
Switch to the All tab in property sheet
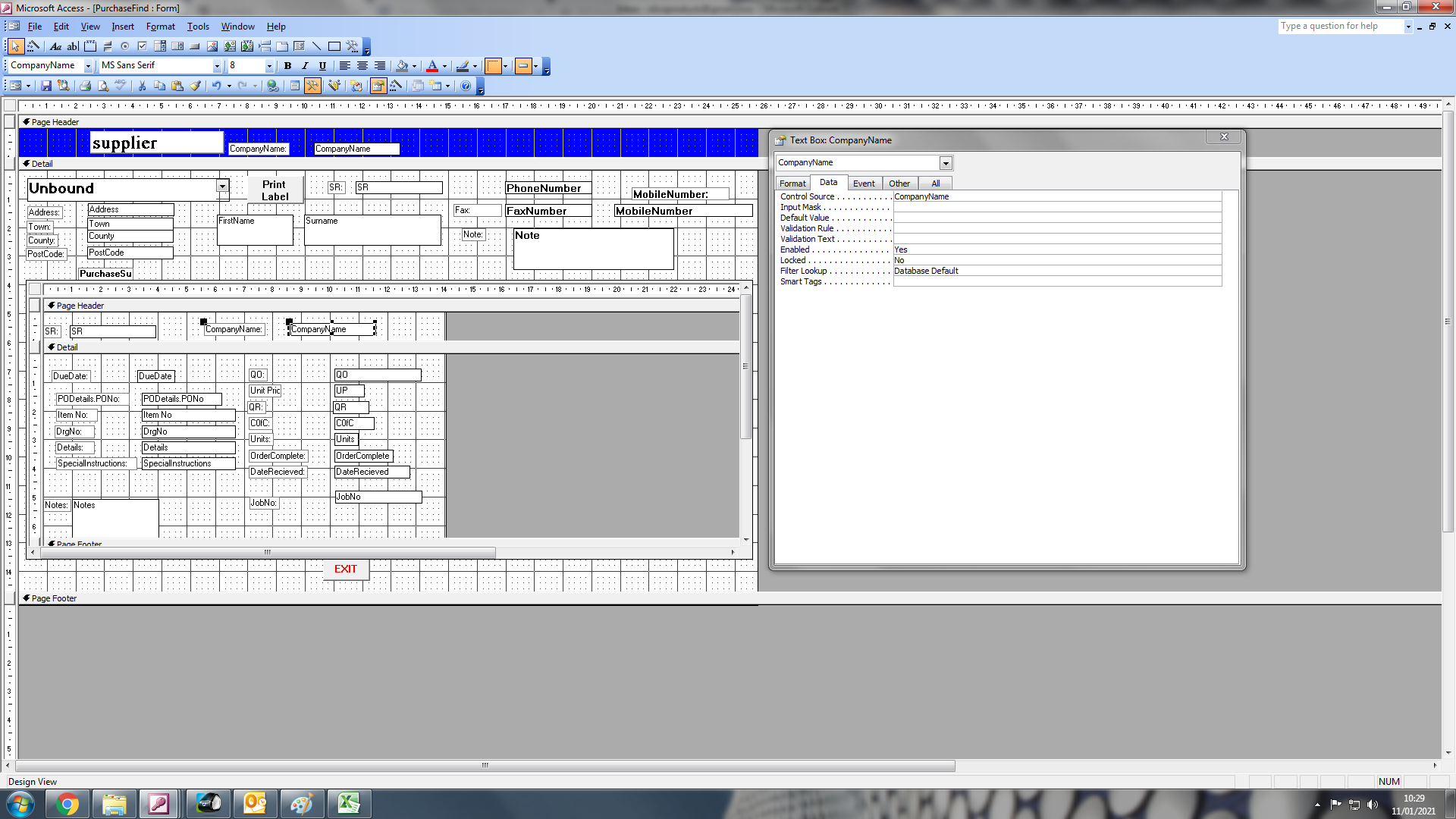pyautogui.click(x=935, y=184)
